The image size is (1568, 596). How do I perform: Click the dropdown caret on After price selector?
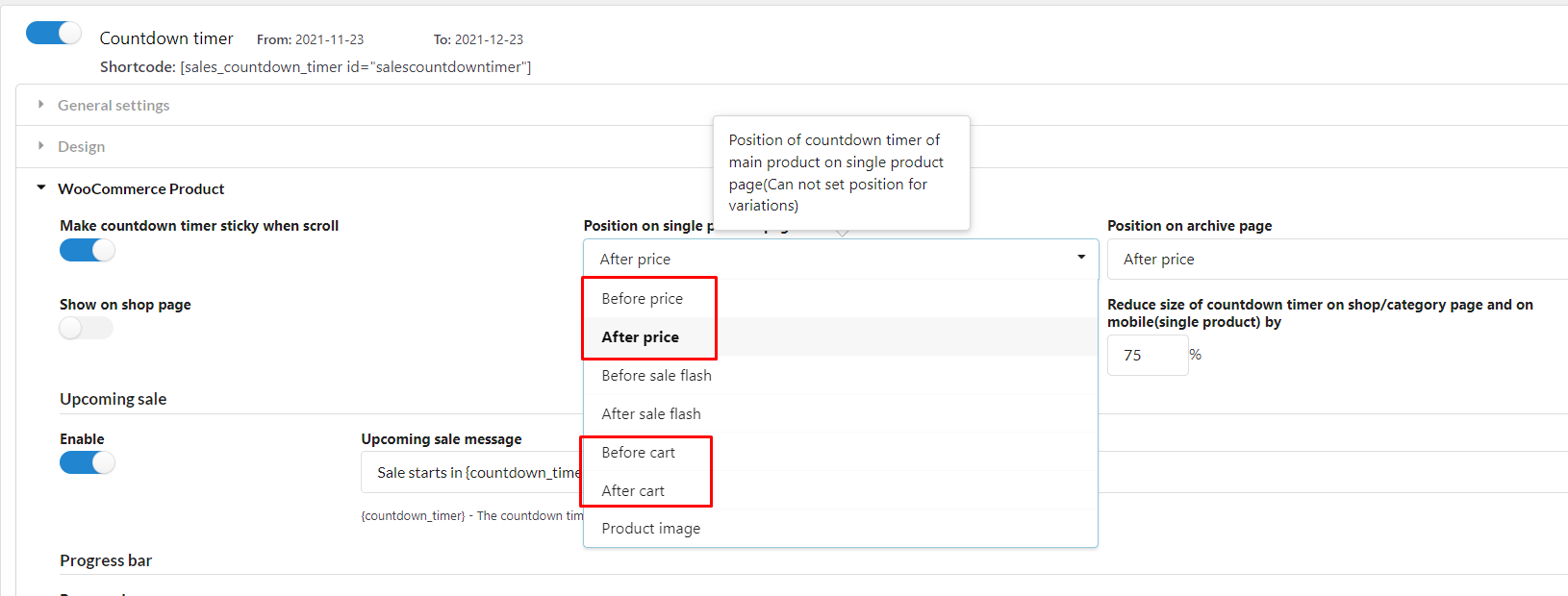click(x=1081, y=258)
